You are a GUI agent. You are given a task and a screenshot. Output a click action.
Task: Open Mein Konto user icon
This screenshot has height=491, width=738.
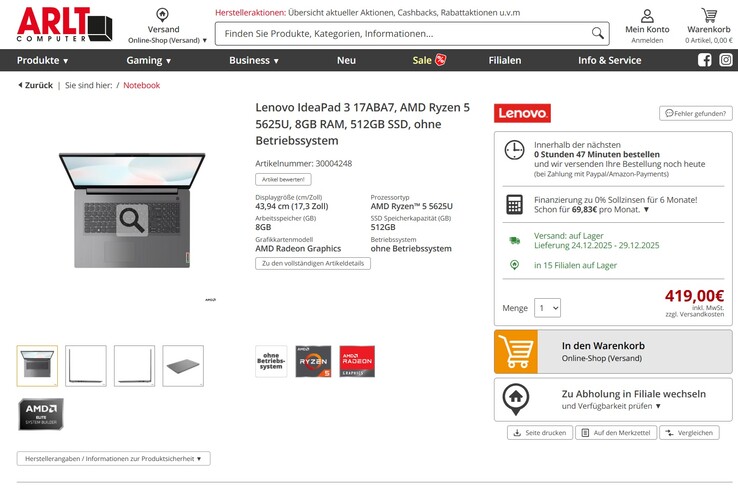(647, 16)
